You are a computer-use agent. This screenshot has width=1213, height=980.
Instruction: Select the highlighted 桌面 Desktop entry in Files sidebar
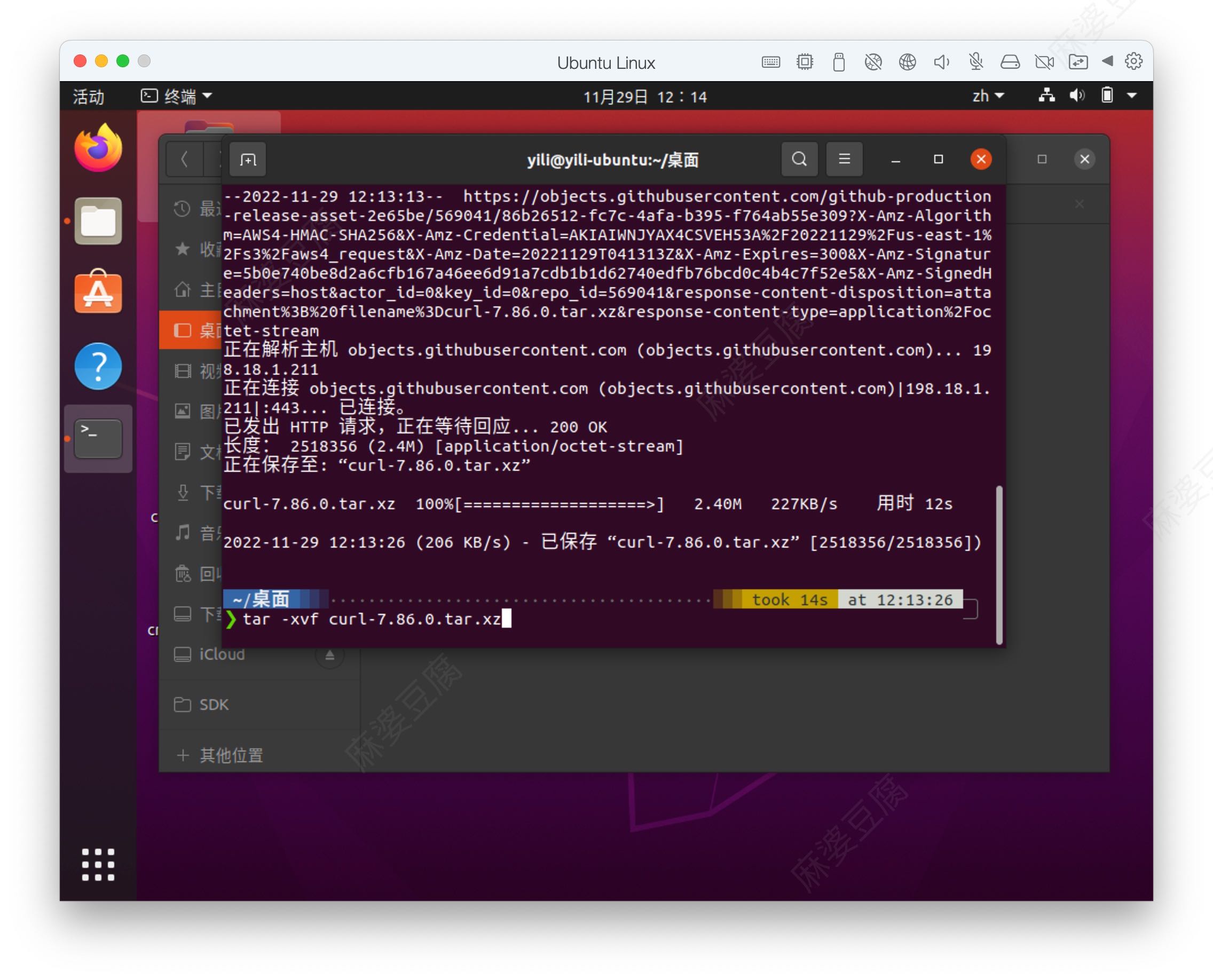190,330
